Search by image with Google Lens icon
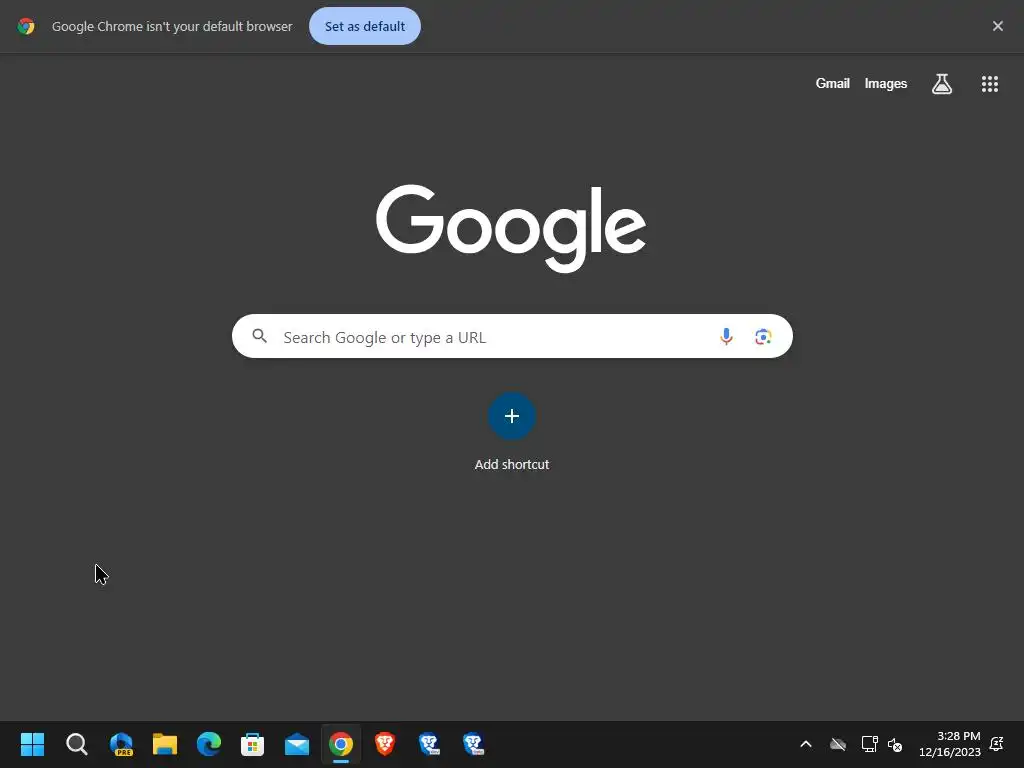The image size is (1024, 768). (x=763, y=336)
